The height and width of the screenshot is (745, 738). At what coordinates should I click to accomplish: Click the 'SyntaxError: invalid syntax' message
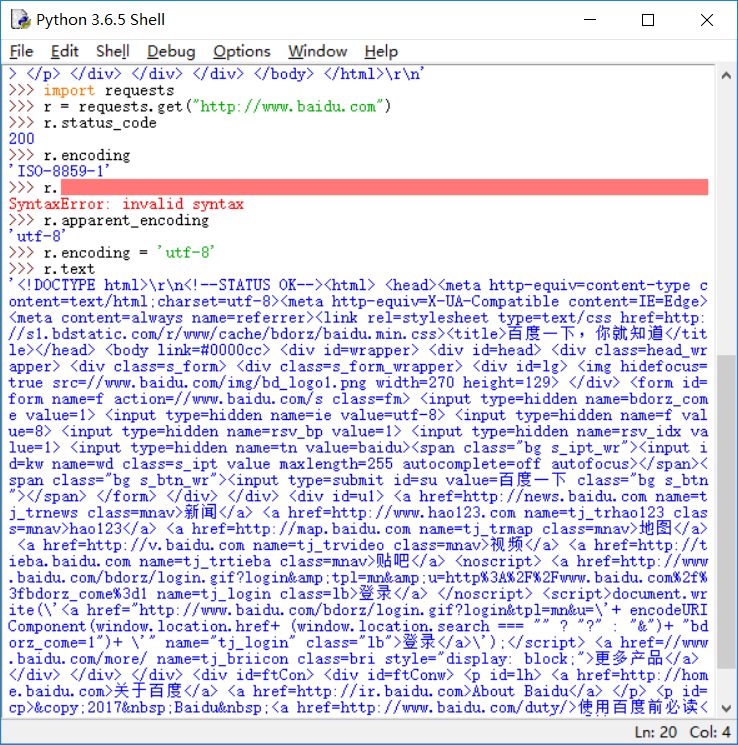(x=126, y=204)
